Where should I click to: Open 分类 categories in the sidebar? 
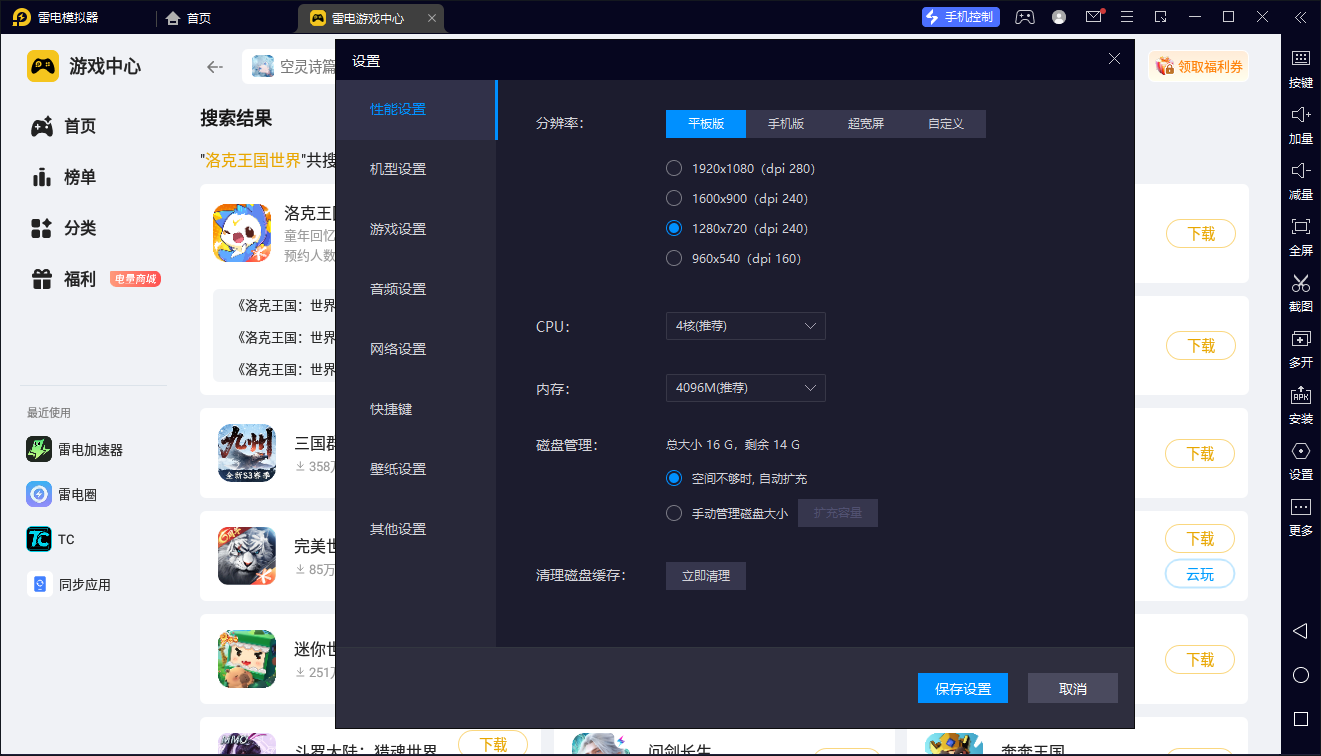(x=64, y=229)
